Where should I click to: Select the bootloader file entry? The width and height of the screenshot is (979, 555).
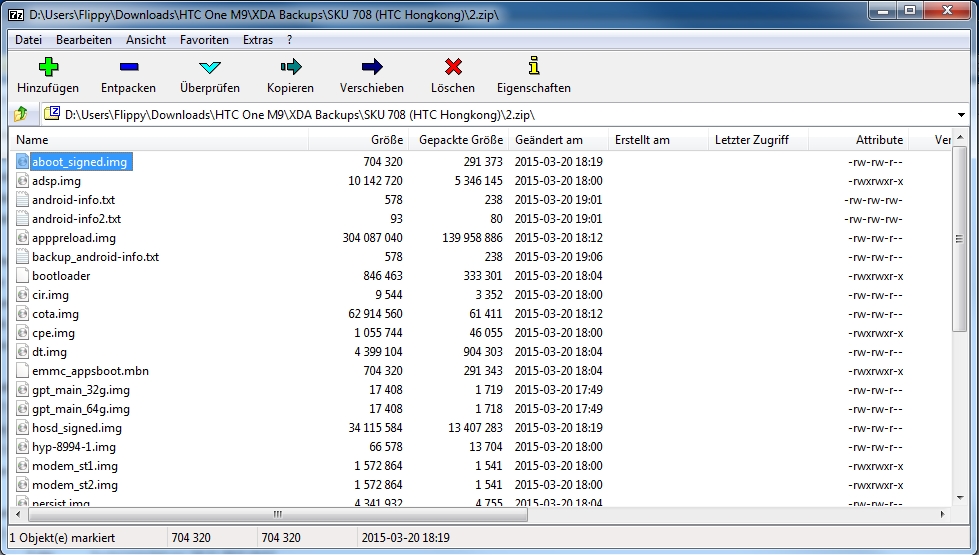(61, 276)
